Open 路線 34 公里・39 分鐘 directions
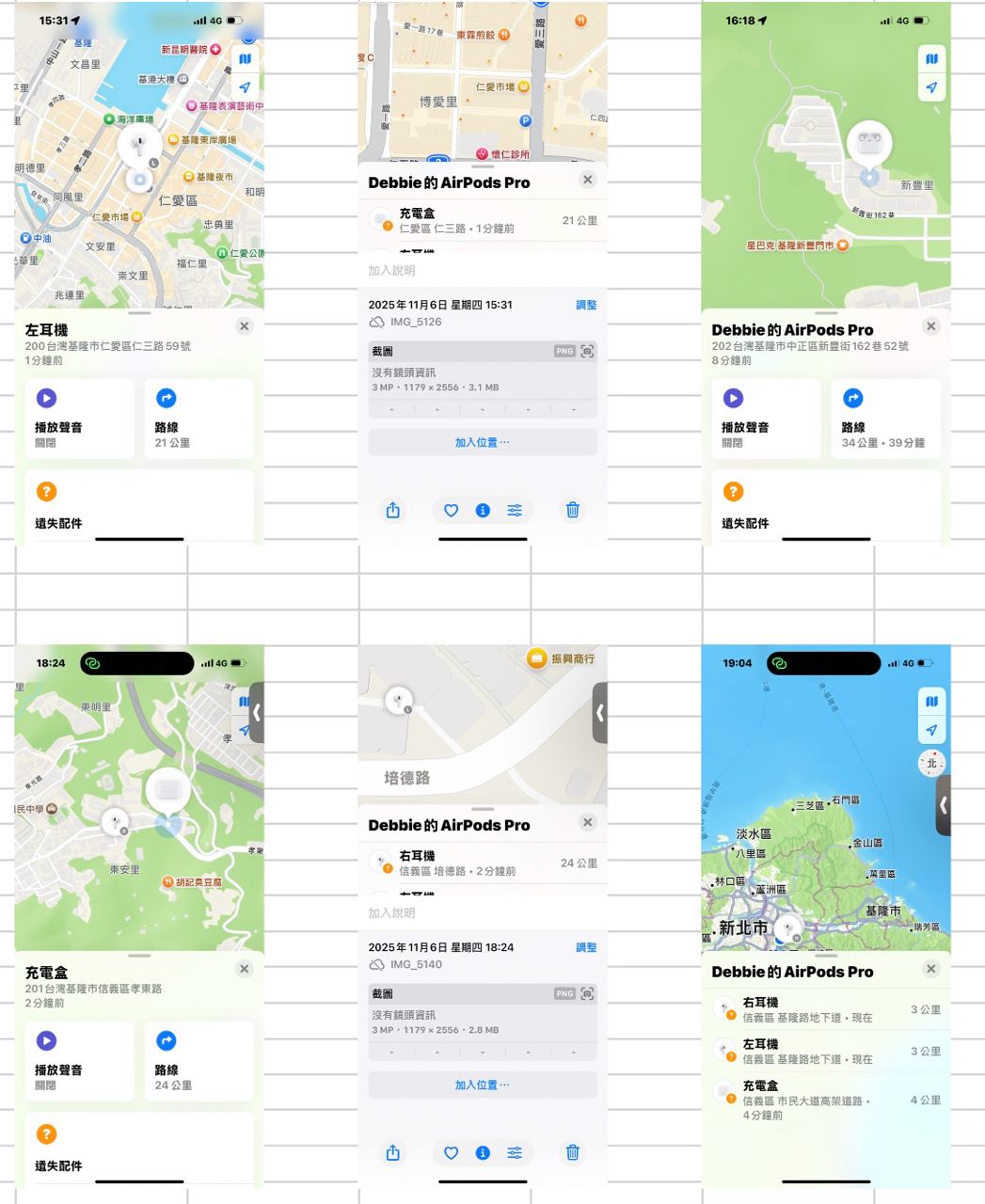 (885, 419)
